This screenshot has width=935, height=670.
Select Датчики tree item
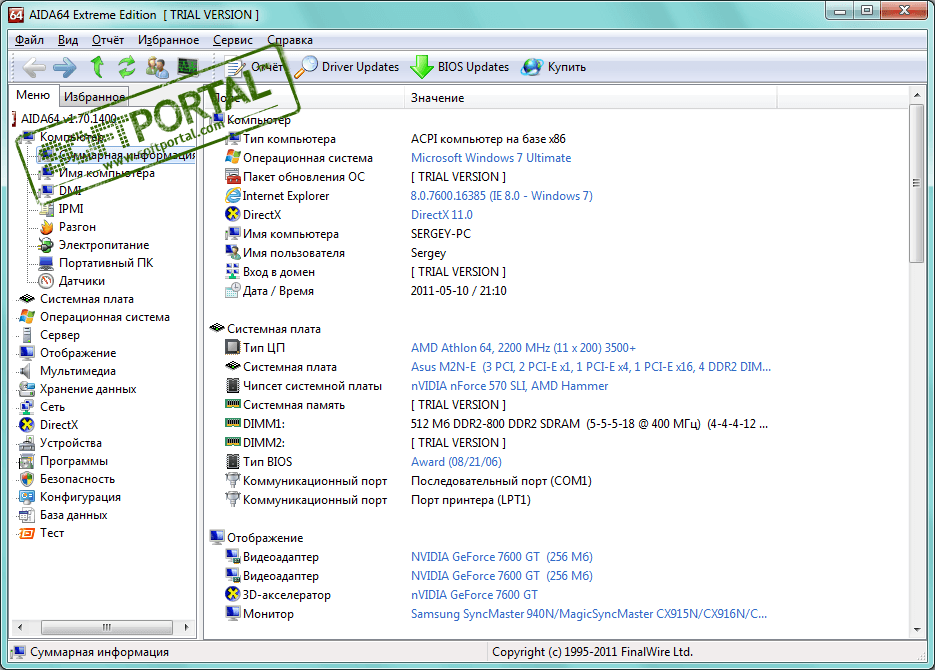point(82,281)
